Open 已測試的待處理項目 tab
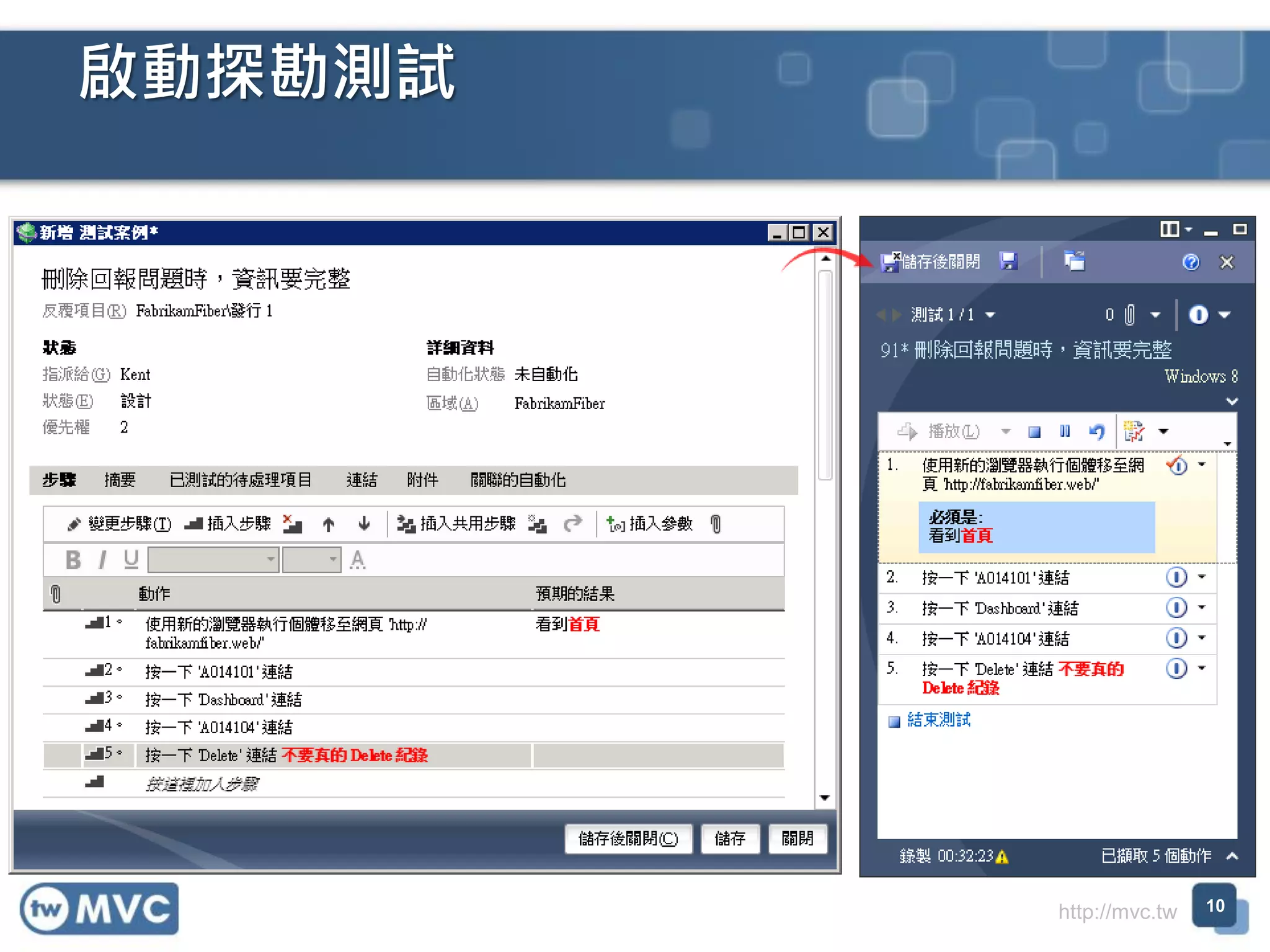 [241, 480]
